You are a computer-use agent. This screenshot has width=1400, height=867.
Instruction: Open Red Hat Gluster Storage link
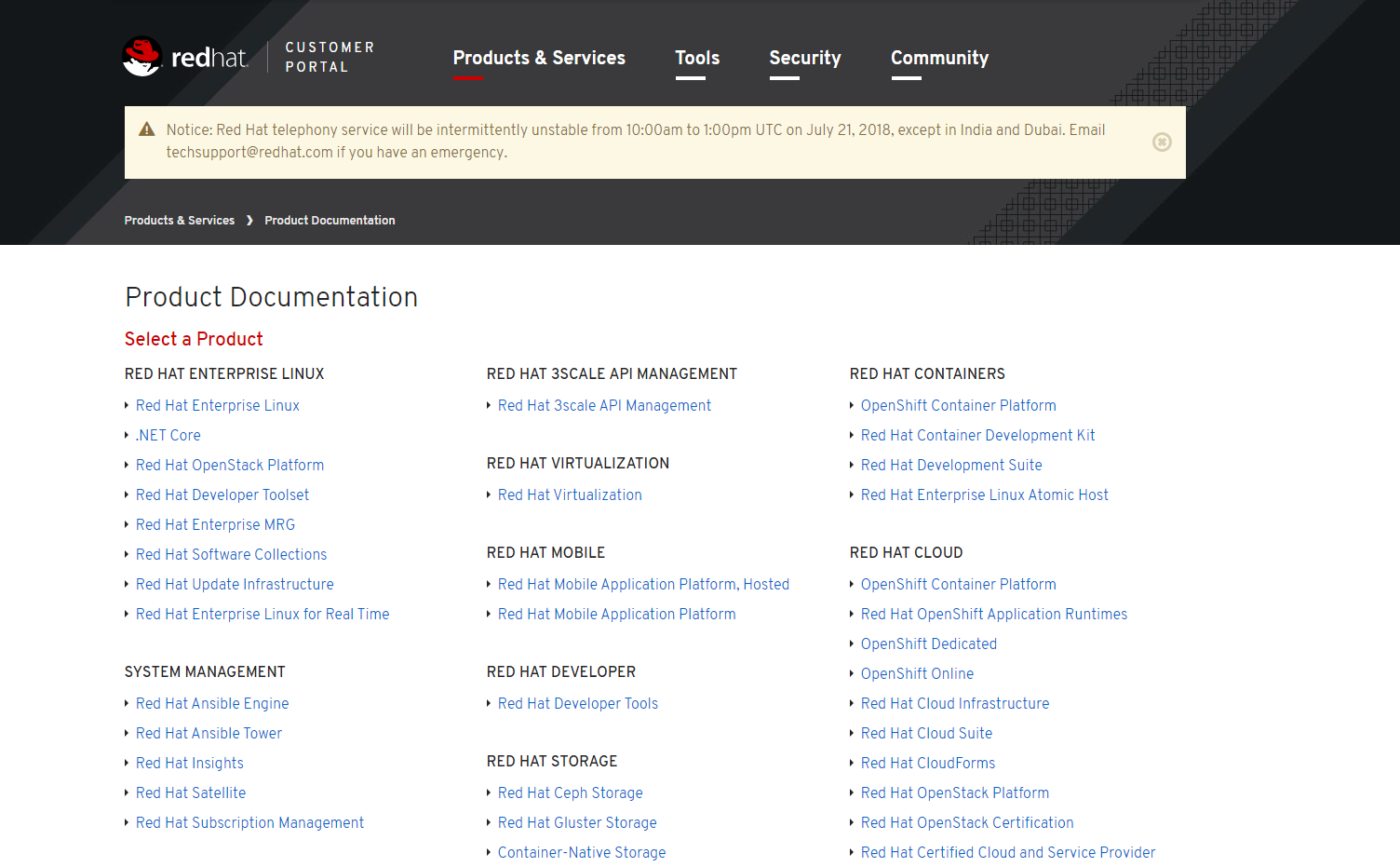pyautogui.click(x=577, y=823)
